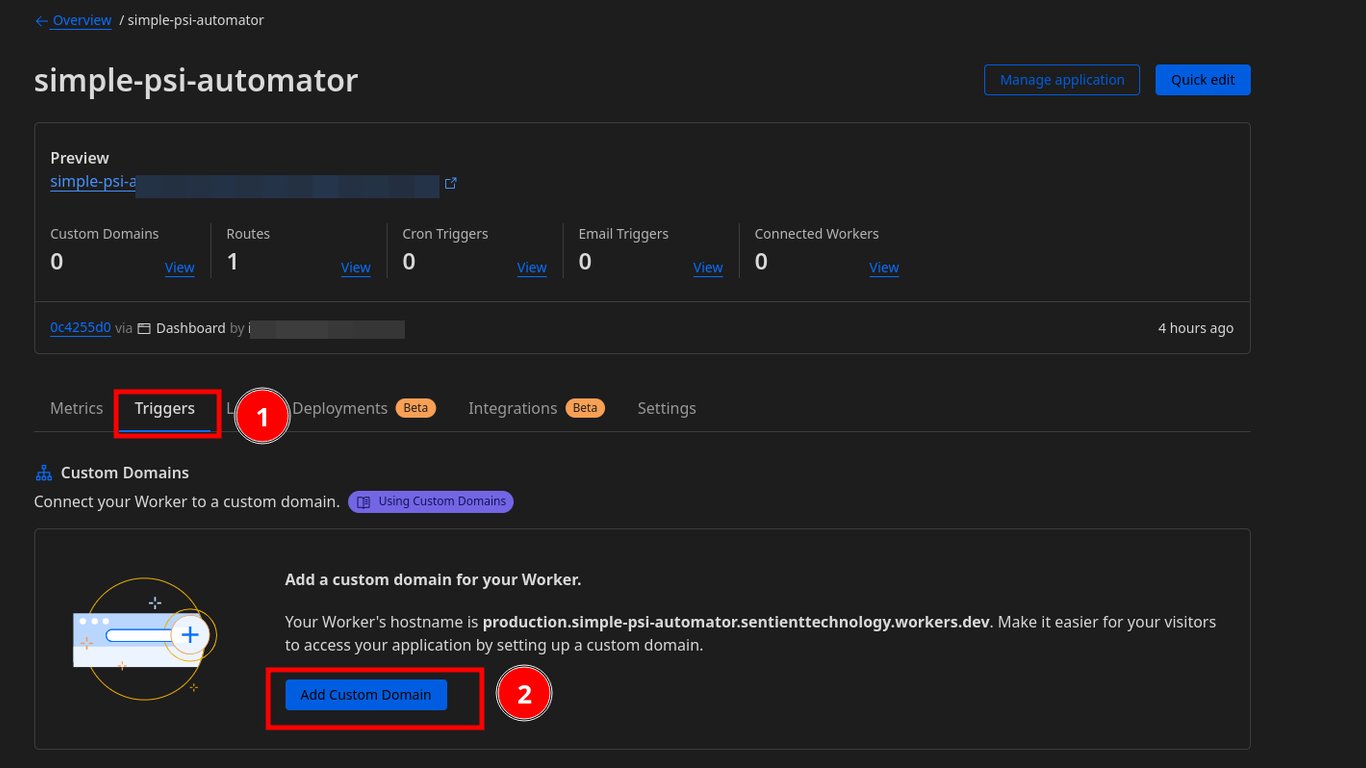1366x768 pixels.
Task: View the Cron Triggers
Action: coord(532,267)
